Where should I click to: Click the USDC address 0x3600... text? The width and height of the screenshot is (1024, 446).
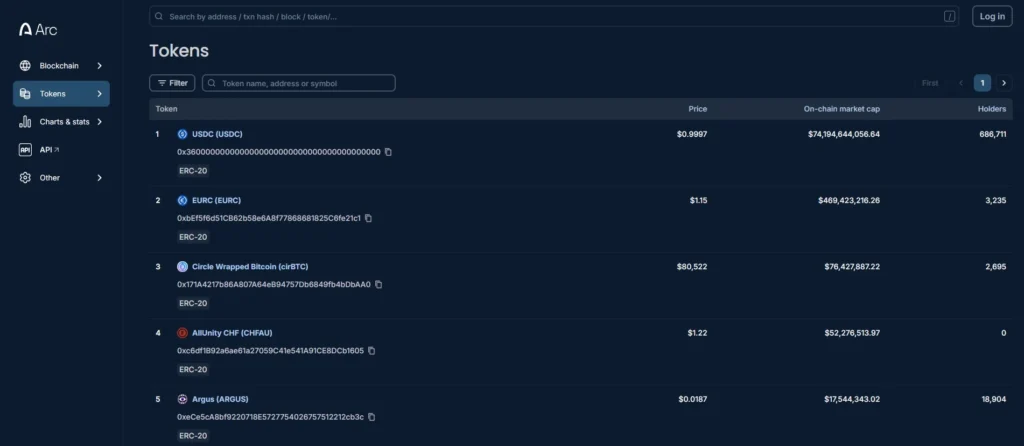pyautogui.click(x=279, y=152)
